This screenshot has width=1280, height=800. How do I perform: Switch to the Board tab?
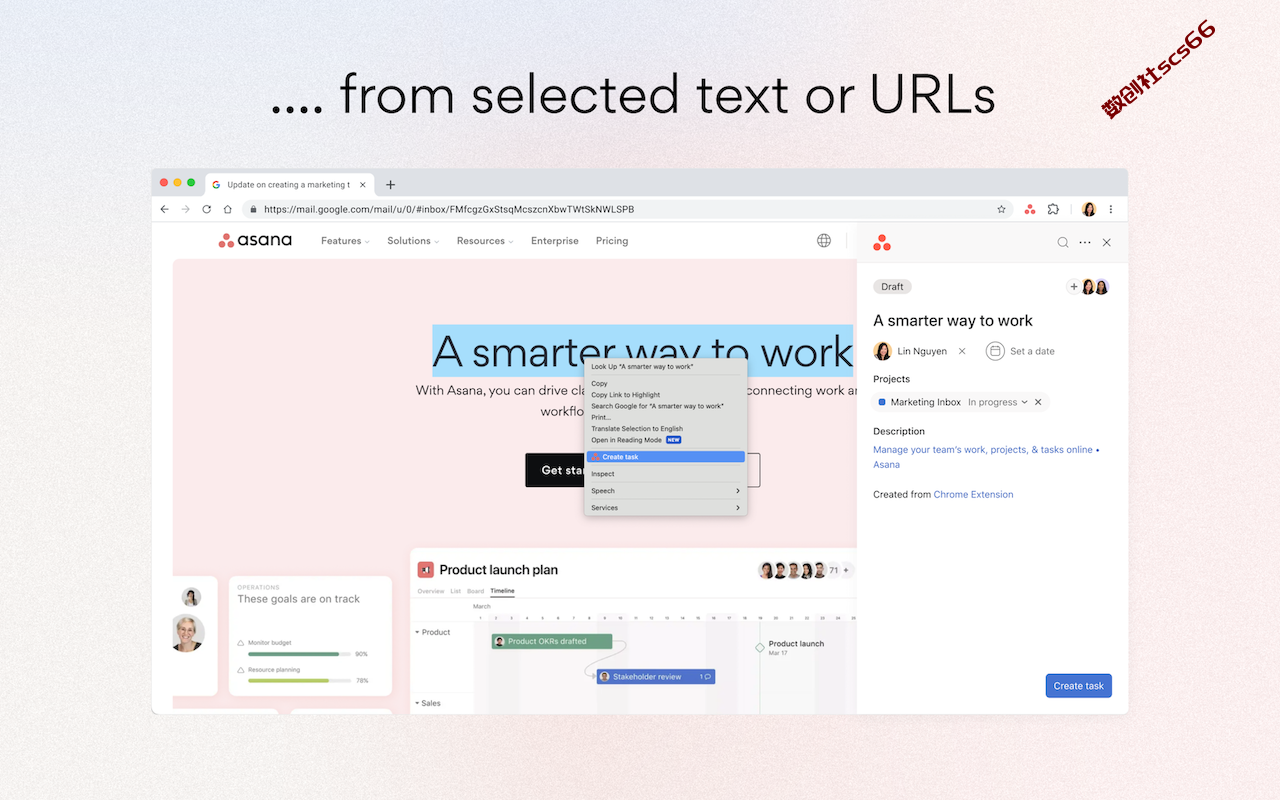[x=476, y=591]
